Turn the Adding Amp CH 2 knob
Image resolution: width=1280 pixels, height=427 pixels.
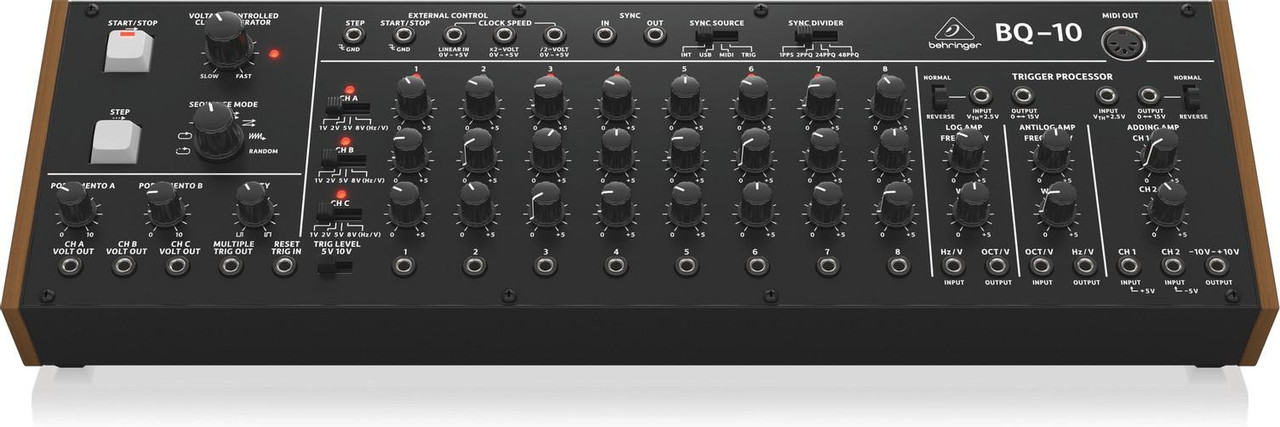pos(1168,205)
